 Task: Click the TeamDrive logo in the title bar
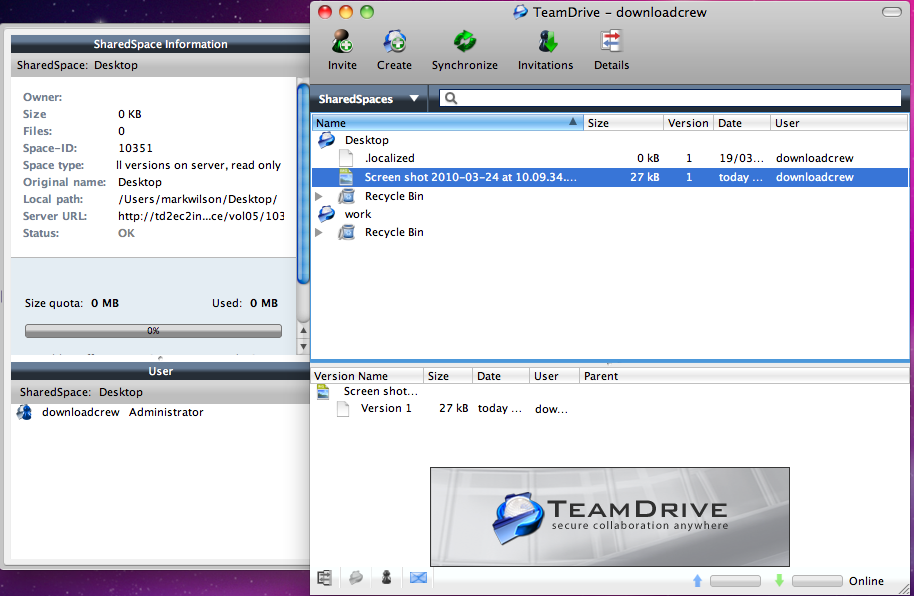click(521, 12)
